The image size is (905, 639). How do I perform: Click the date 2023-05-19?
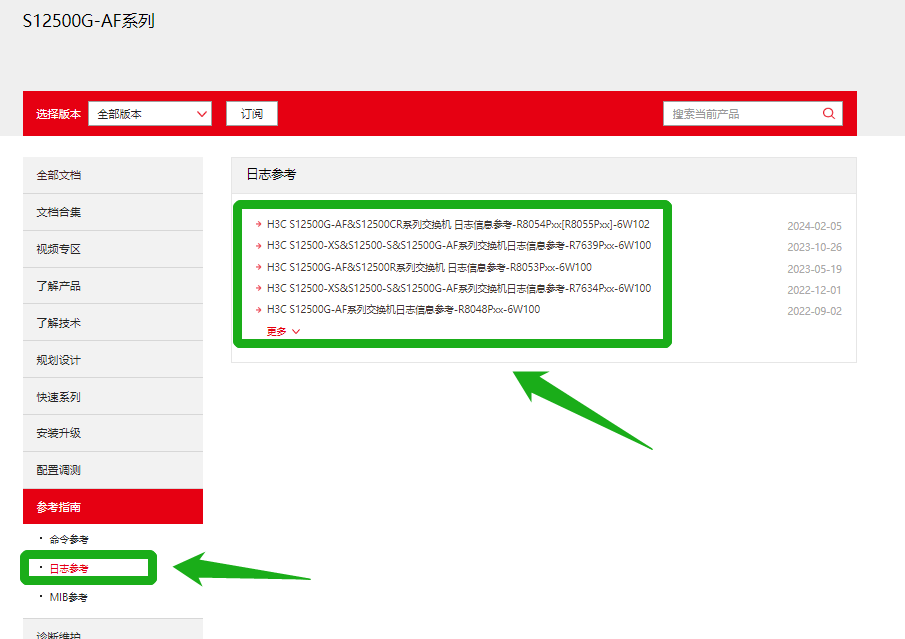[814, 269]
